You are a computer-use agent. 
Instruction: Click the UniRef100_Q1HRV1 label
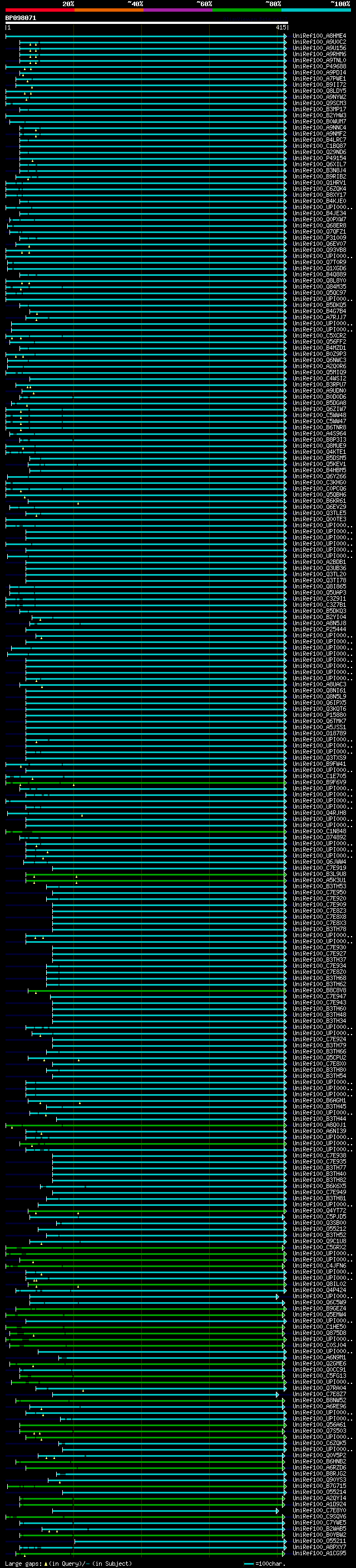pos(319,182)
